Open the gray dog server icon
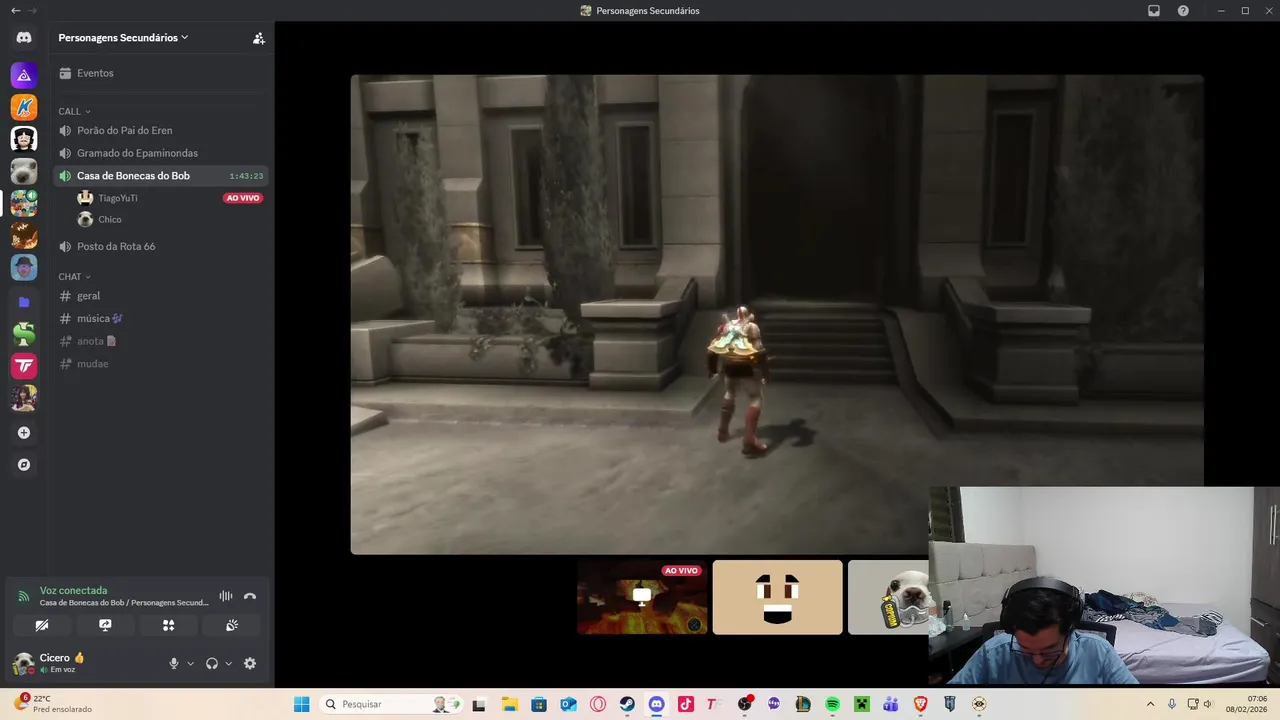Viewport: 1280px width, 720px height. (24, 171)
